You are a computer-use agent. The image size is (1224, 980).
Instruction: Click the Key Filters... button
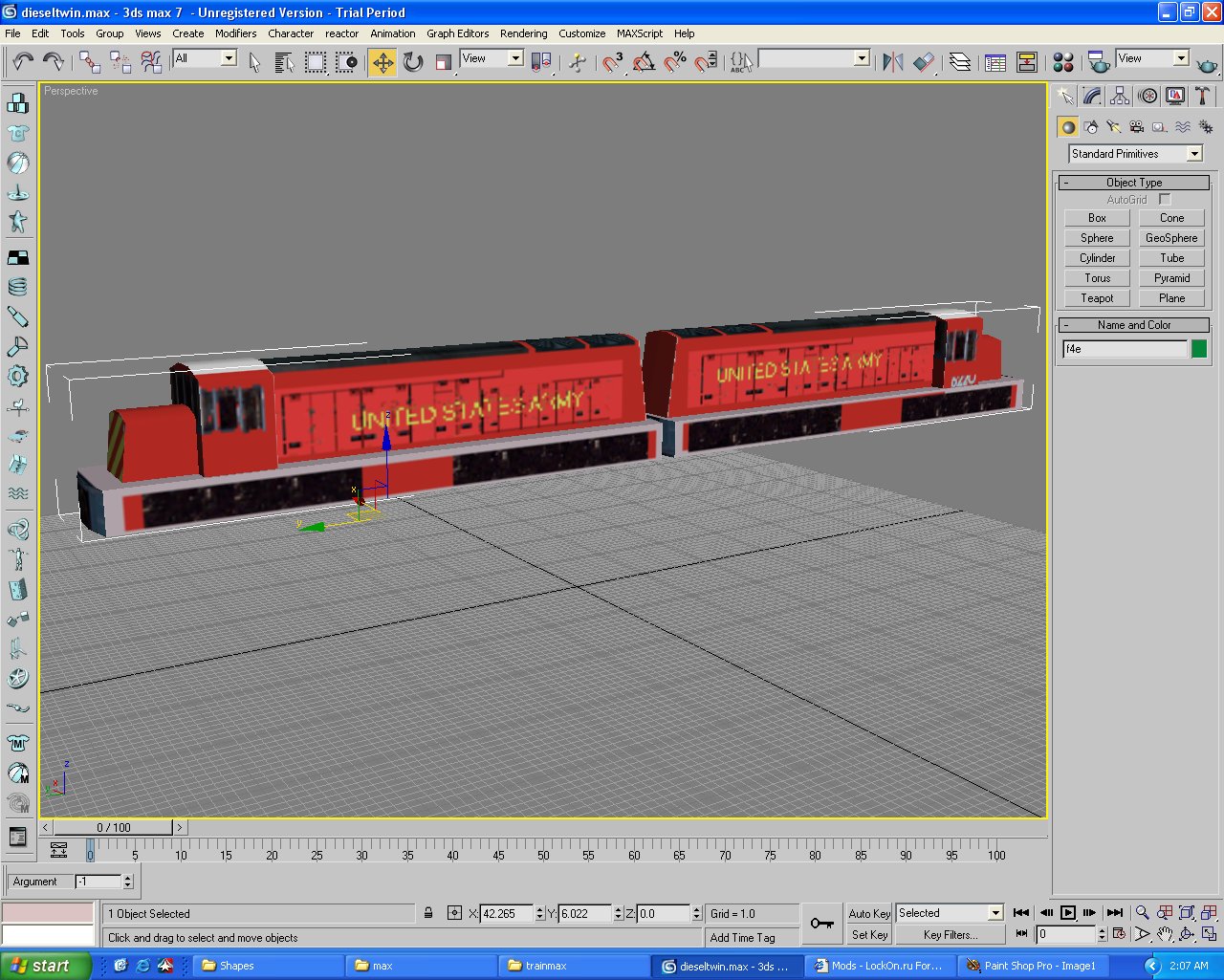951,935
